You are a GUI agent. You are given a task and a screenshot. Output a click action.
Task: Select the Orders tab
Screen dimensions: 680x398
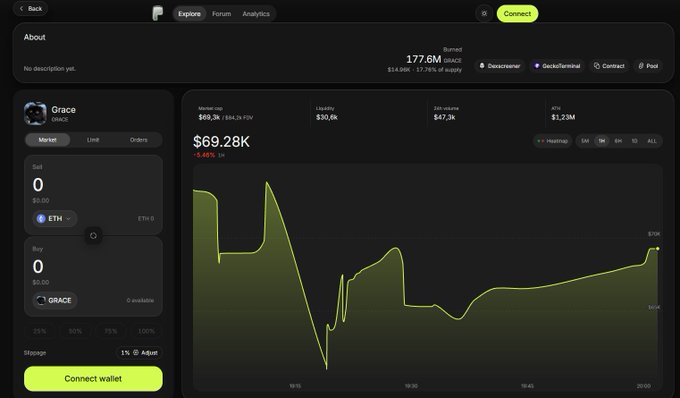tap(138, 140)
